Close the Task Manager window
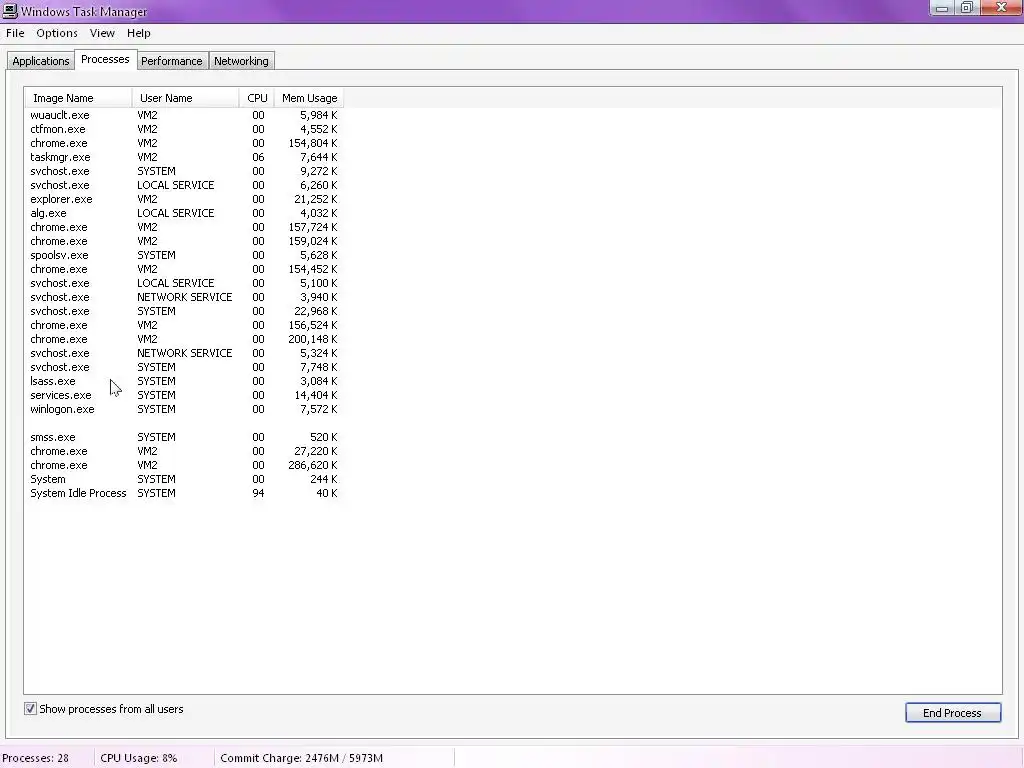Image resolution: width=1024 pixels, height=768 pixels. tap(1001, 8)
